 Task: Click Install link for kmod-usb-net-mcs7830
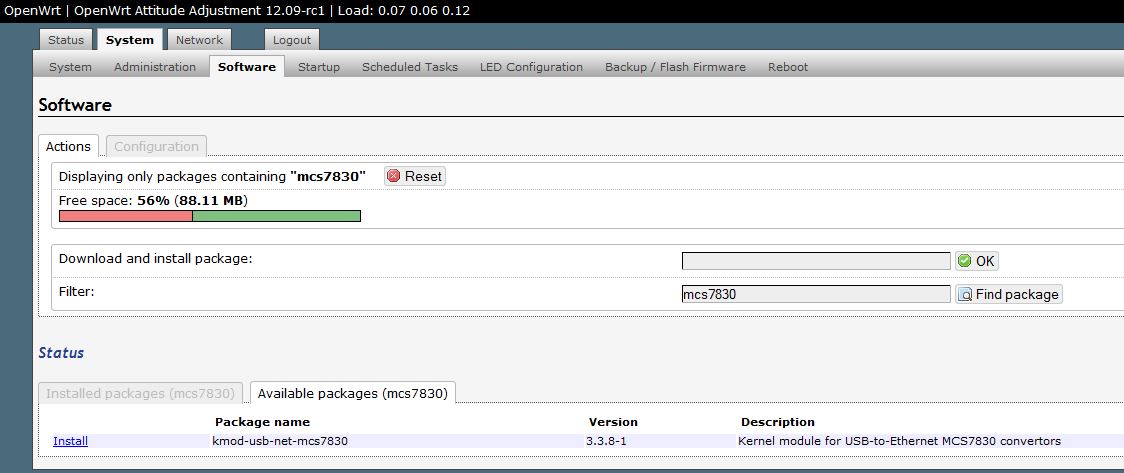[70, 441]
